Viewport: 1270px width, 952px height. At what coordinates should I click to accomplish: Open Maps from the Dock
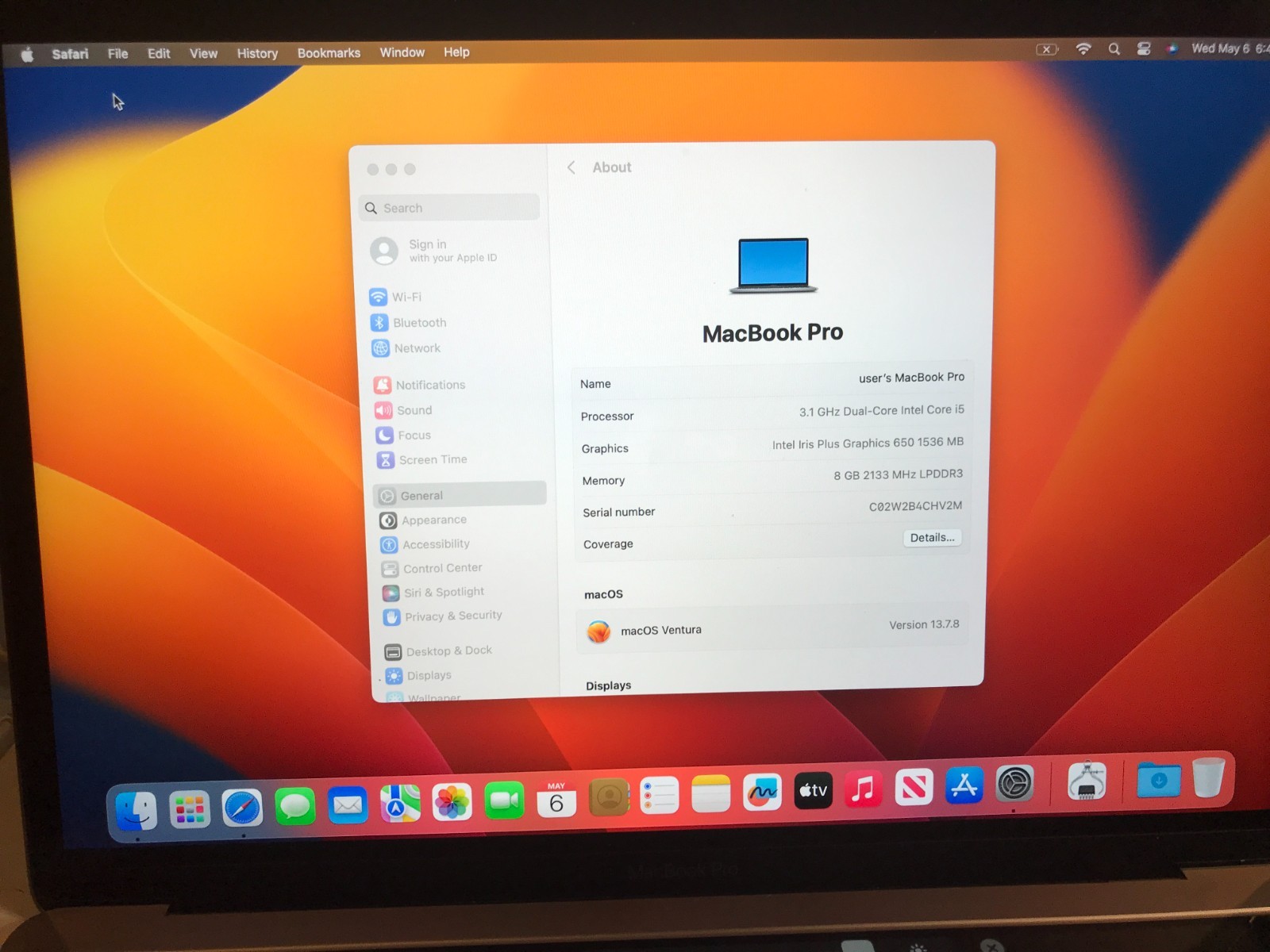point(400,804)
